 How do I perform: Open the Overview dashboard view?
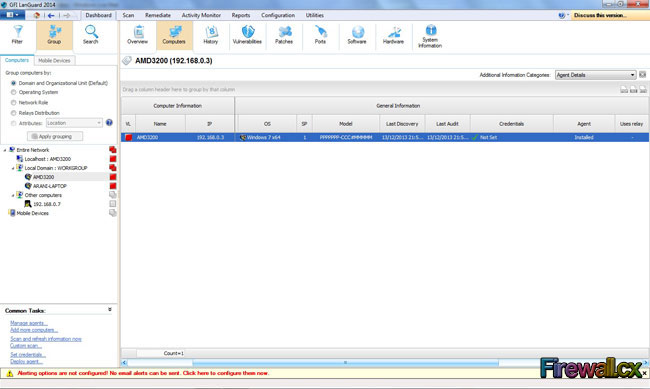[137, 35]
